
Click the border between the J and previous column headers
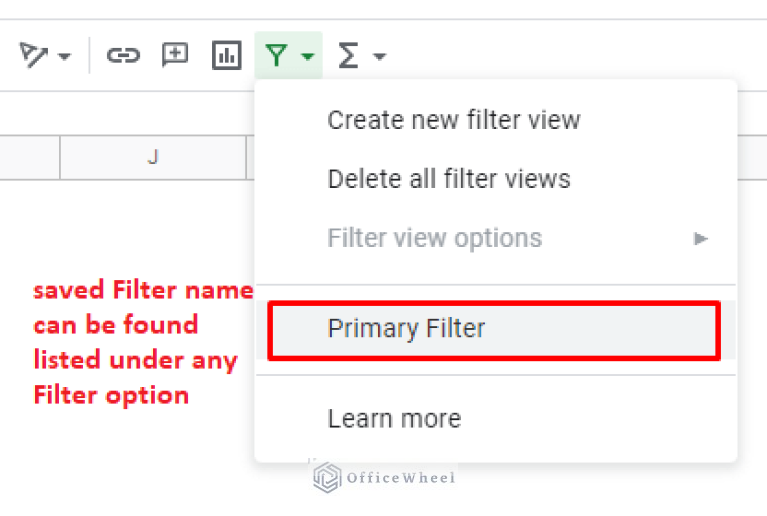(x=60, y=157)
